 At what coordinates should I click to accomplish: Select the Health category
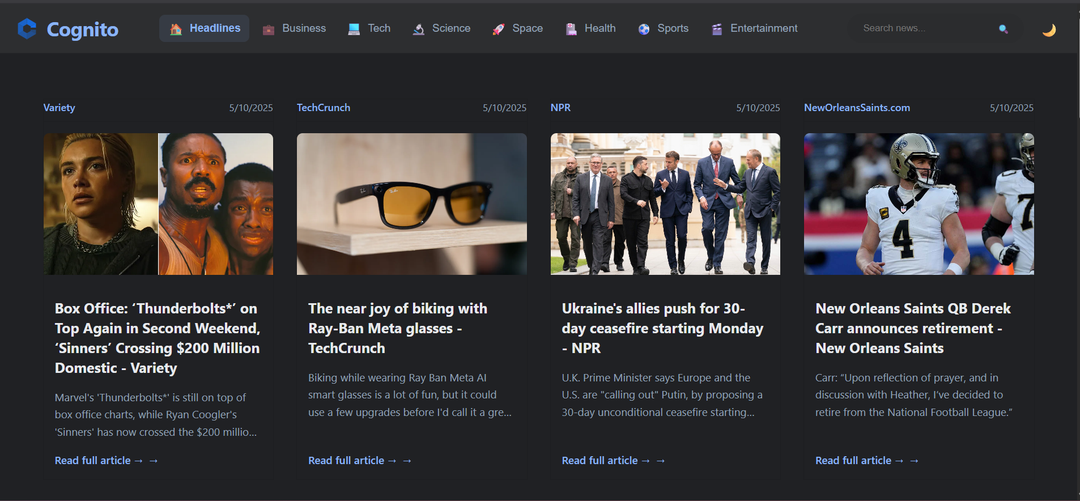pos(590,28)
